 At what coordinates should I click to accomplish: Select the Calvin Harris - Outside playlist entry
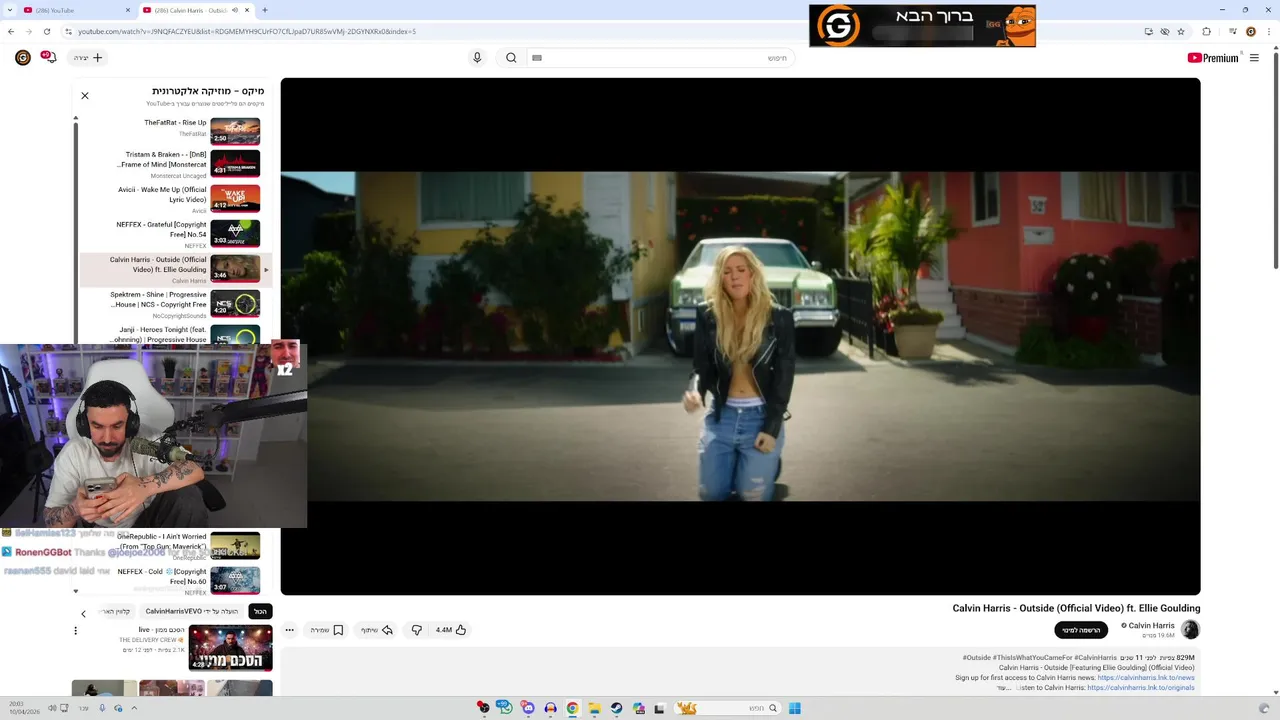coord(175,269)
